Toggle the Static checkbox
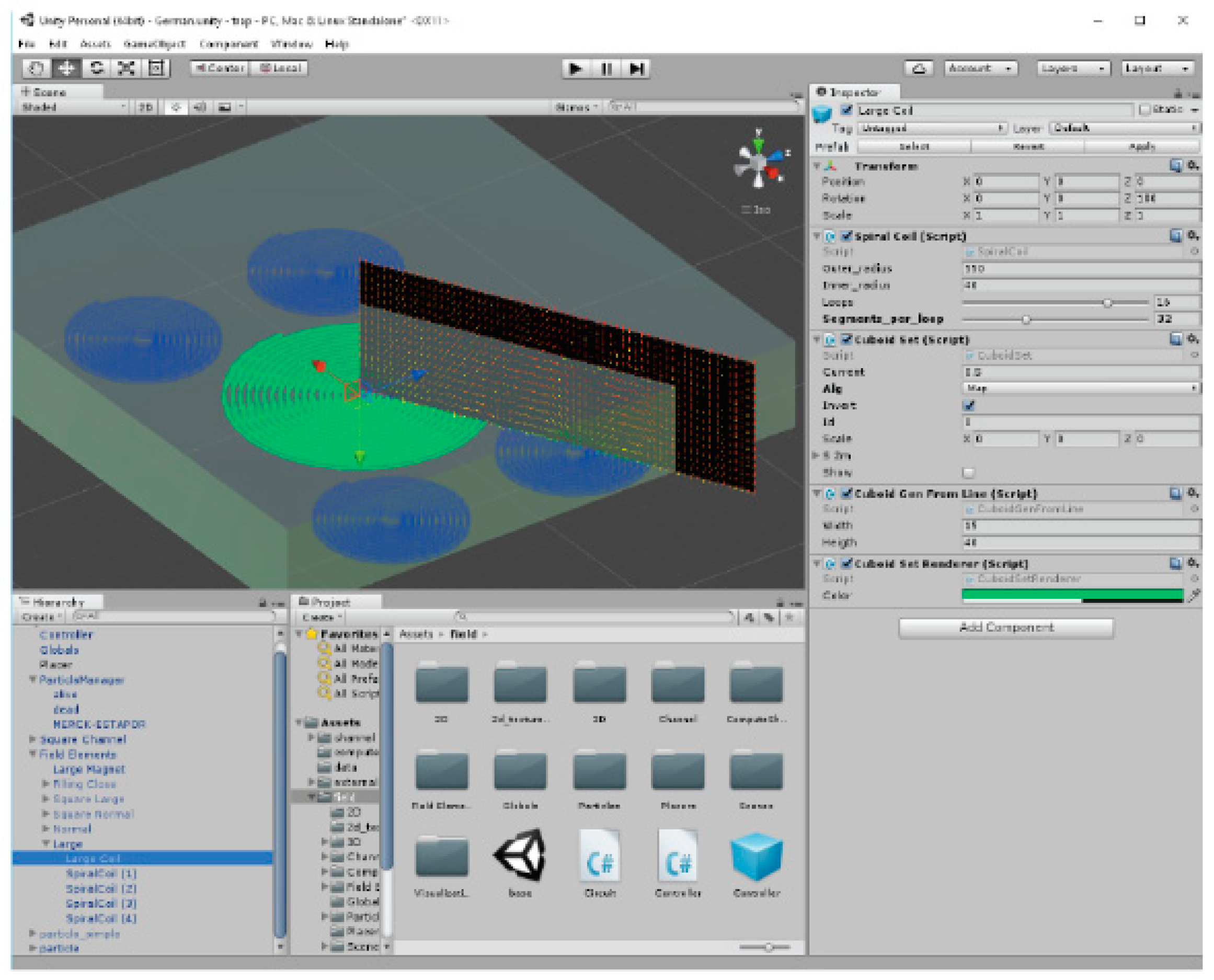1214x980 pixels. pos(1144,109)
